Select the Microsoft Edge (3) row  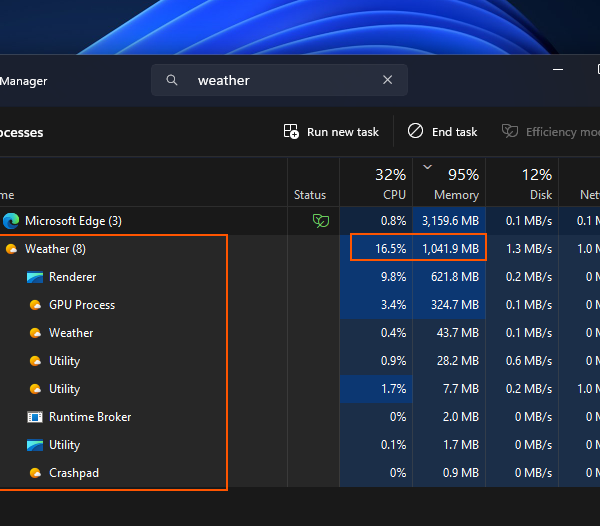click(x=300, y=221)
